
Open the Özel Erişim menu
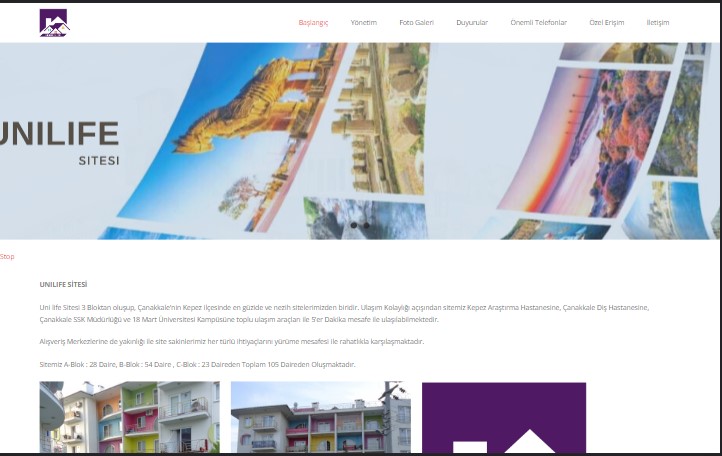pos(606,23)
